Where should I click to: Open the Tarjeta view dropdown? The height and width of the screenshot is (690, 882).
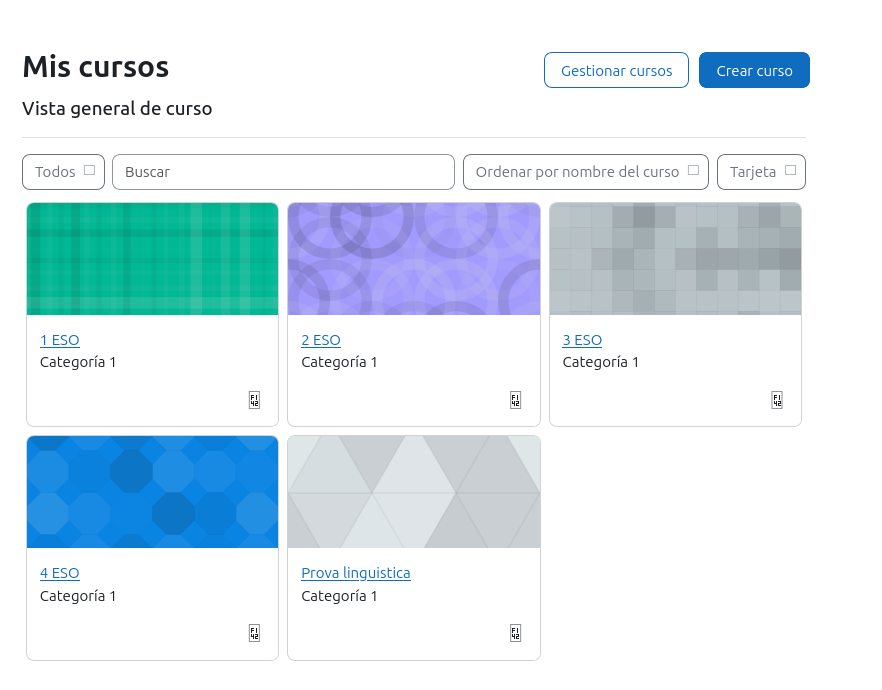point(761,172)
